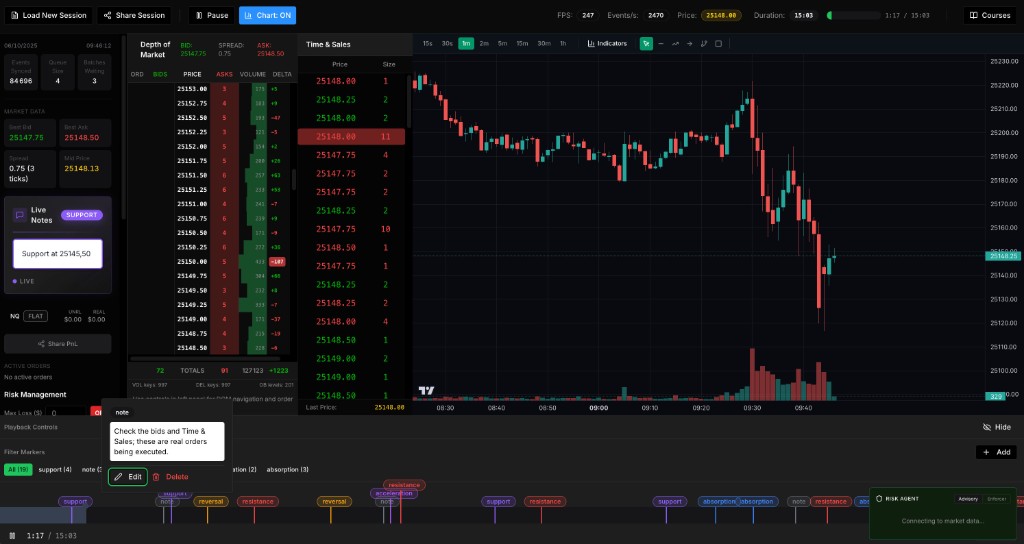This screenshot has height=544, width=1024.
Task: Toggle the Chart: ON button
Action: (267, 15)
